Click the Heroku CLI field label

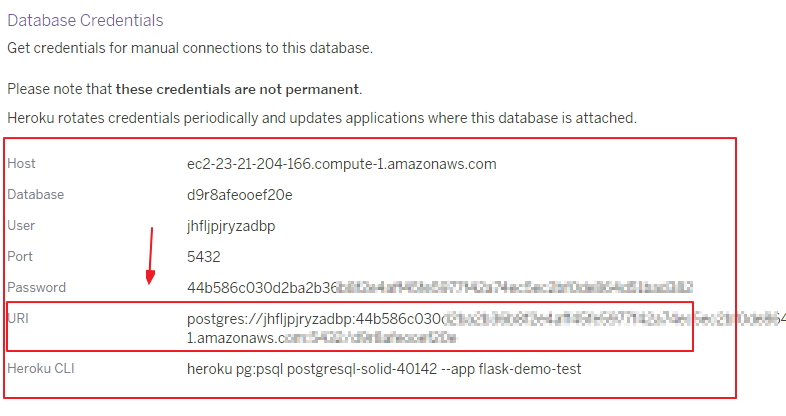[41, 369]
